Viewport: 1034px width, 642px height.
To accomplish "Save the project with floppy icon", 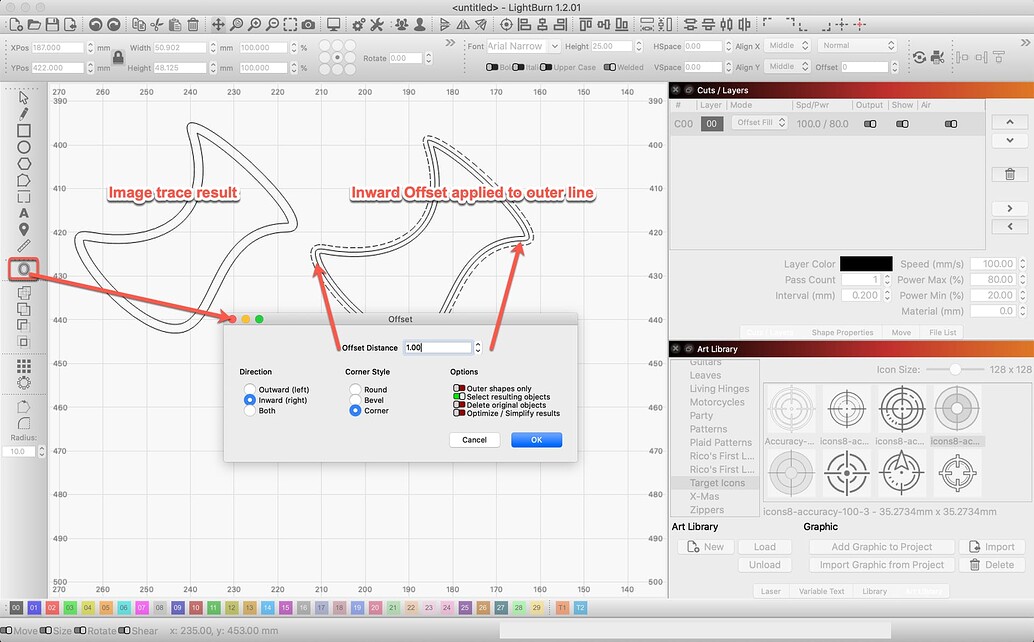I will tap(51, 24).
